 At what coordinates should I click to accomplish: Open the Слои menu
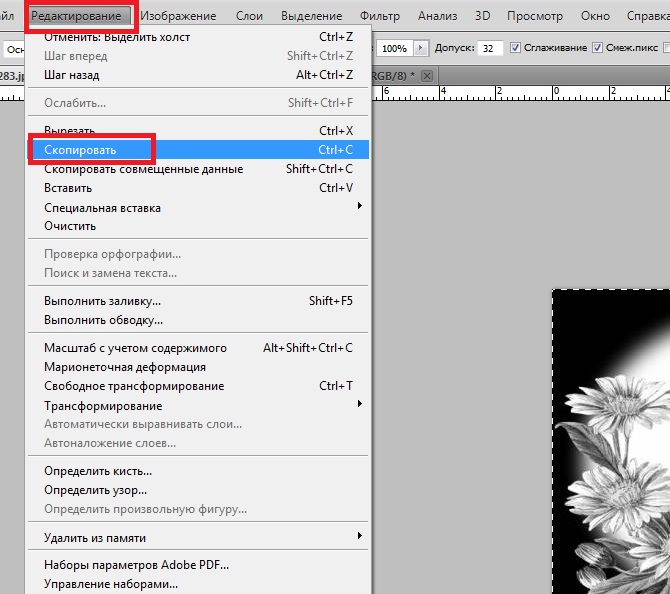coord(249,16)
